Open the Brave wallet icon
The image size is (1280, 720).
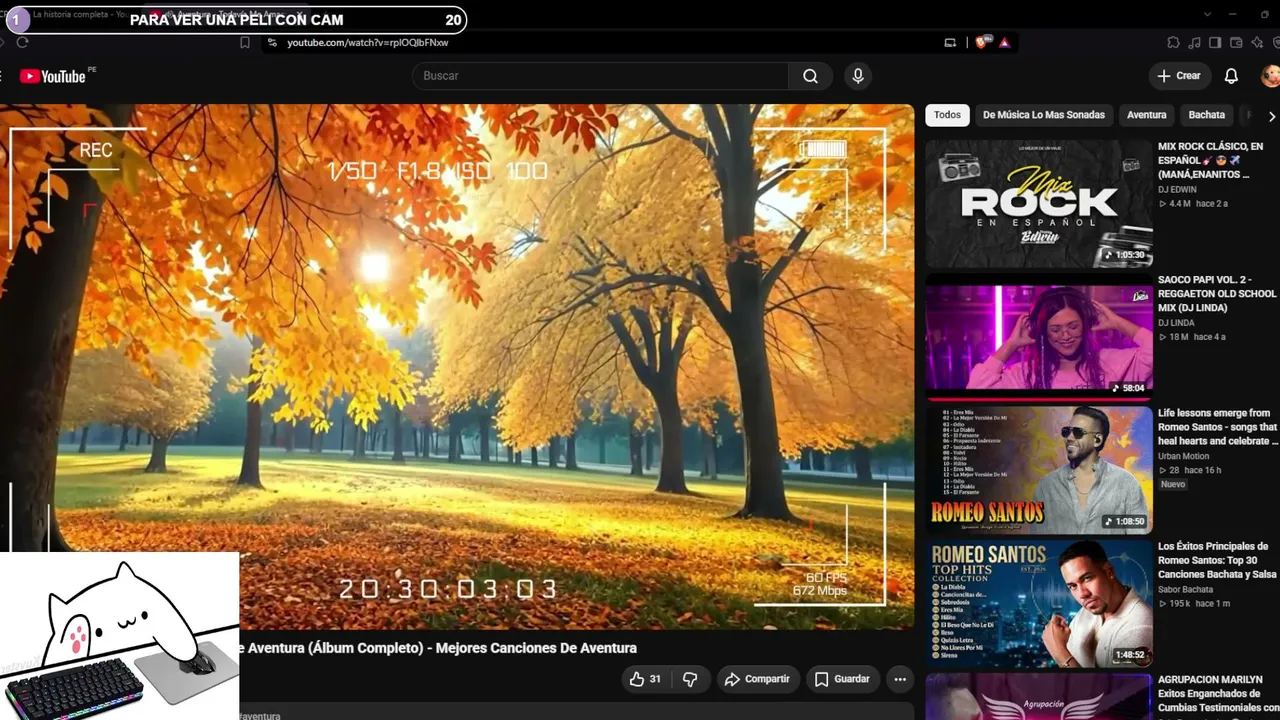pyautogui.click(x=1236, y=42)
